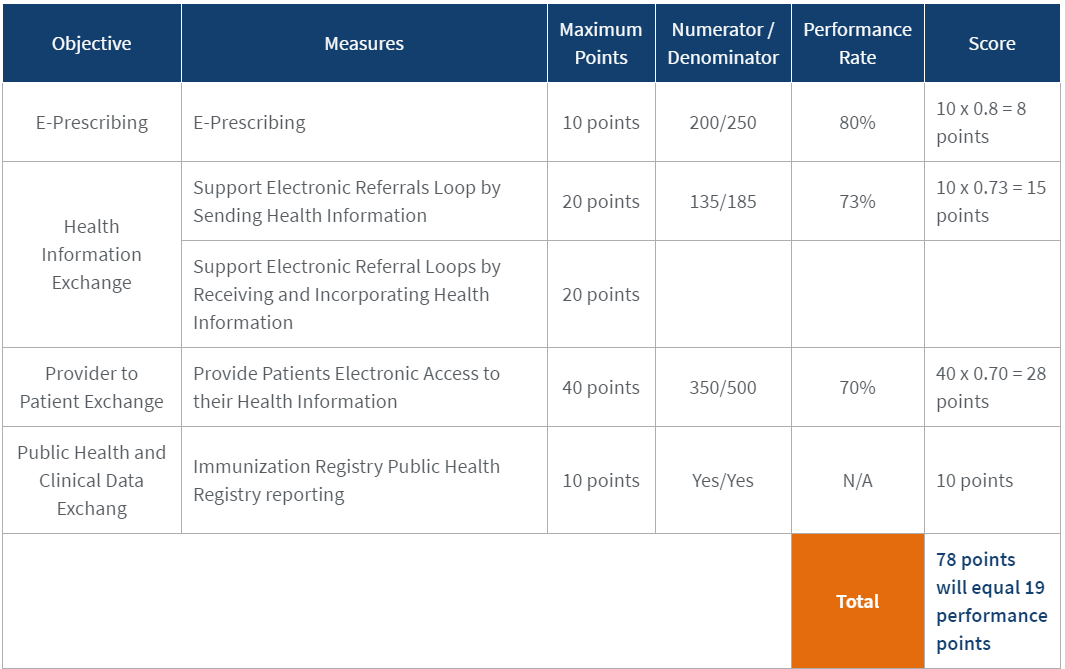Select Receiving and Incorporating Health Information measure
Viewport: 1065px width, 669px height.
click(x=364, y=294)
